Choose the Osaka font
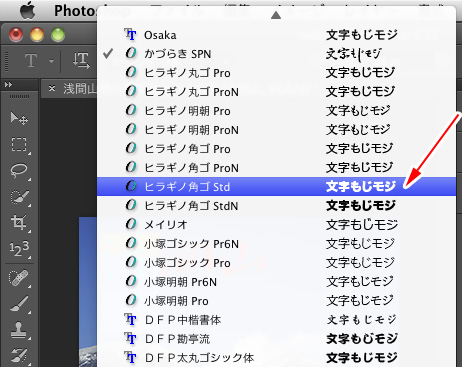This screenshot has width=462, height=367. [x=276, y=35]
